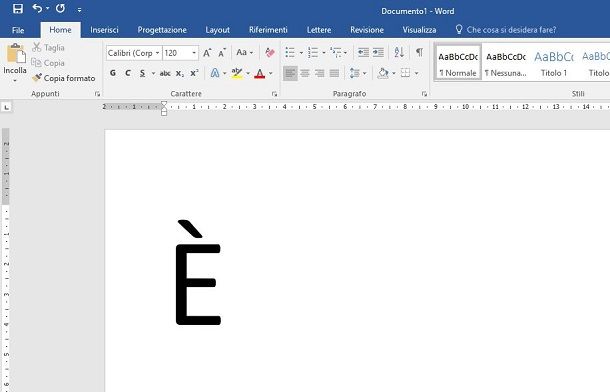This screenshot has width=610, height=392.
Task: Open the Paragrafo dialog launcher
Action: tap(424, 94)
